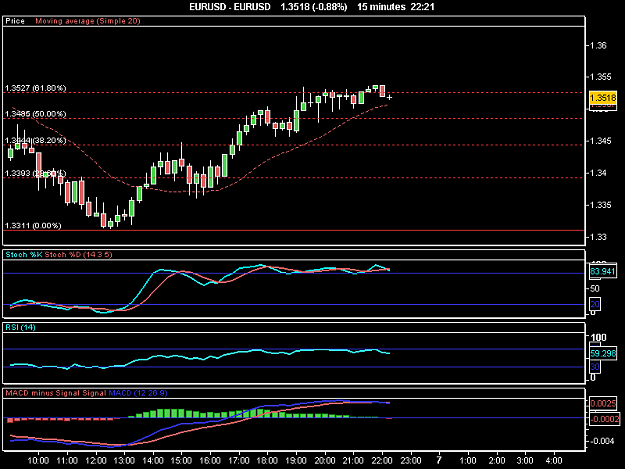Click the 1.355 price axis label
Image resolution: width=625 pixels, height=469 pixels.
coord(601,77)
